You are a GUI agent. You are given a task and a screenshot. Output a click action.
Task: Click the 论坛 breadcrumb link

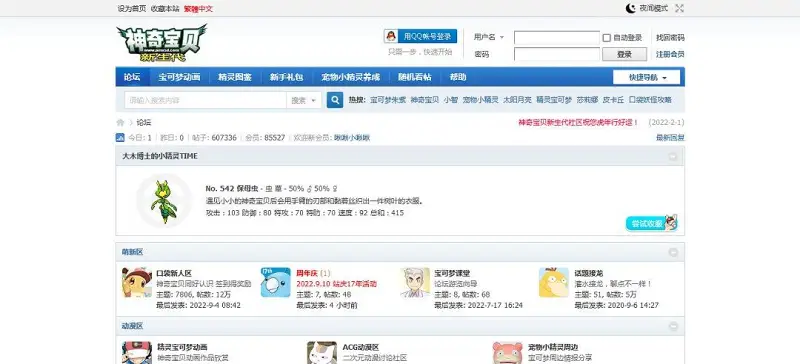coord(144,123)
